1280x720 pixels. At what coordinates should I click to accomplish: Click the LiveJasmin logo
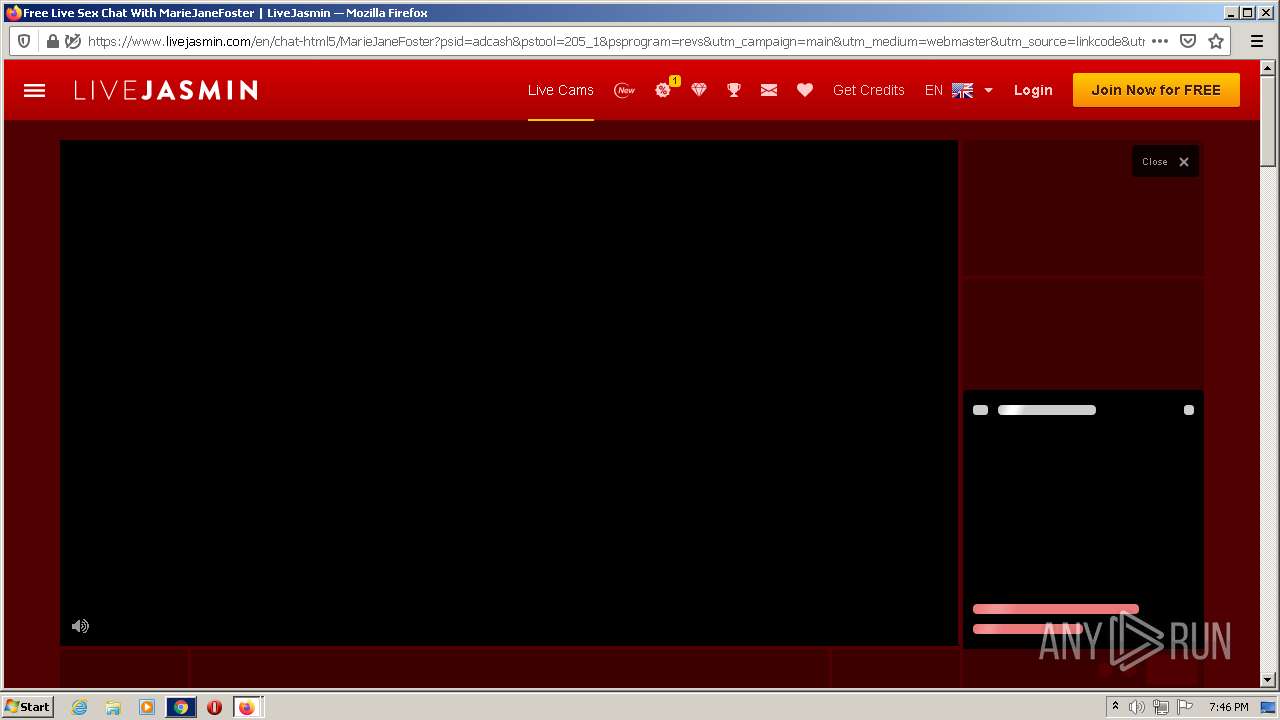[x=166, y=90]
